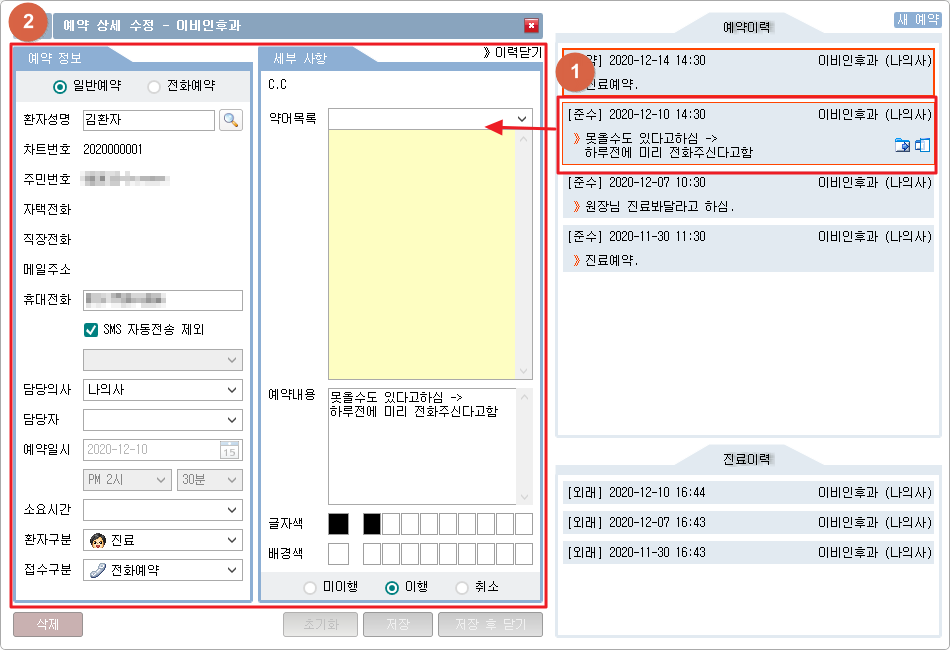Click the folder icon in the 2020-12-10 reservation entry
The image size is (950, 650).
click(x=902, y=145)
